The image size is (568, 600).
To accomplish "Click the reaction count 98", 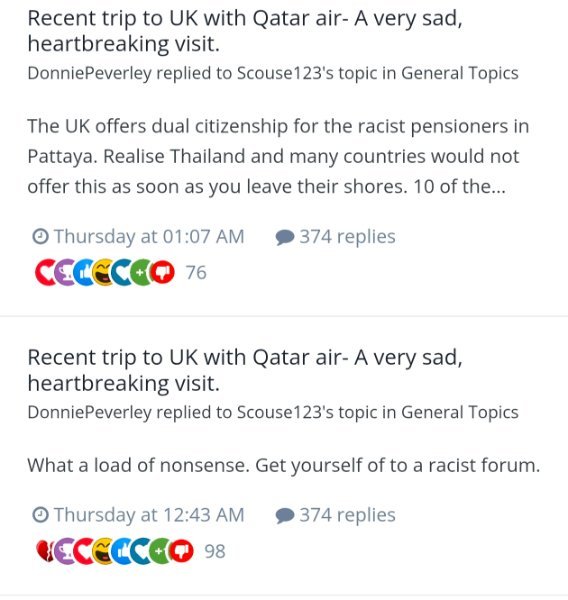I will (x=215, y=551).
